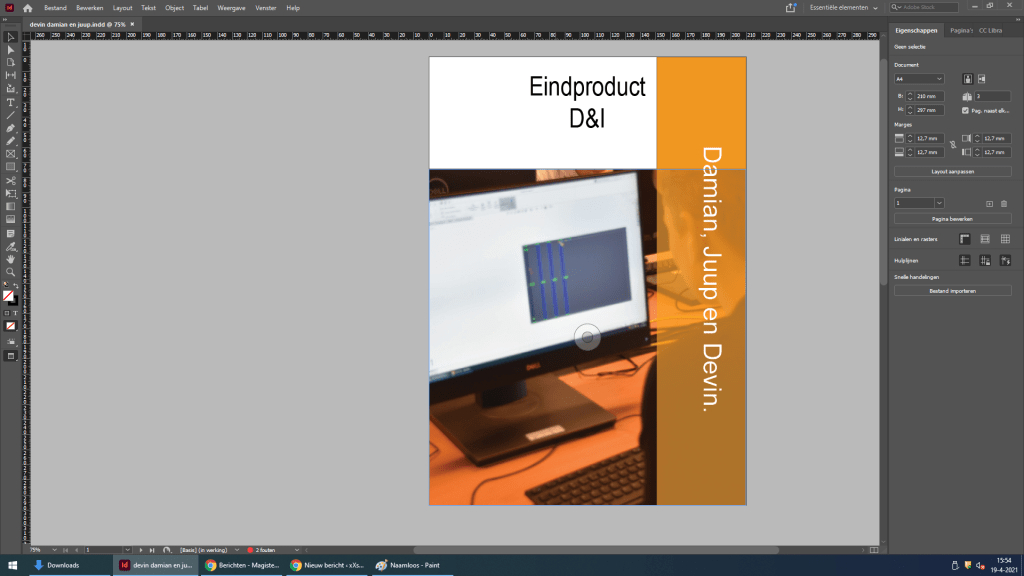Click the add new page icon
Viewport: 1024px width, 576px height.
click(x=989, y=203)
